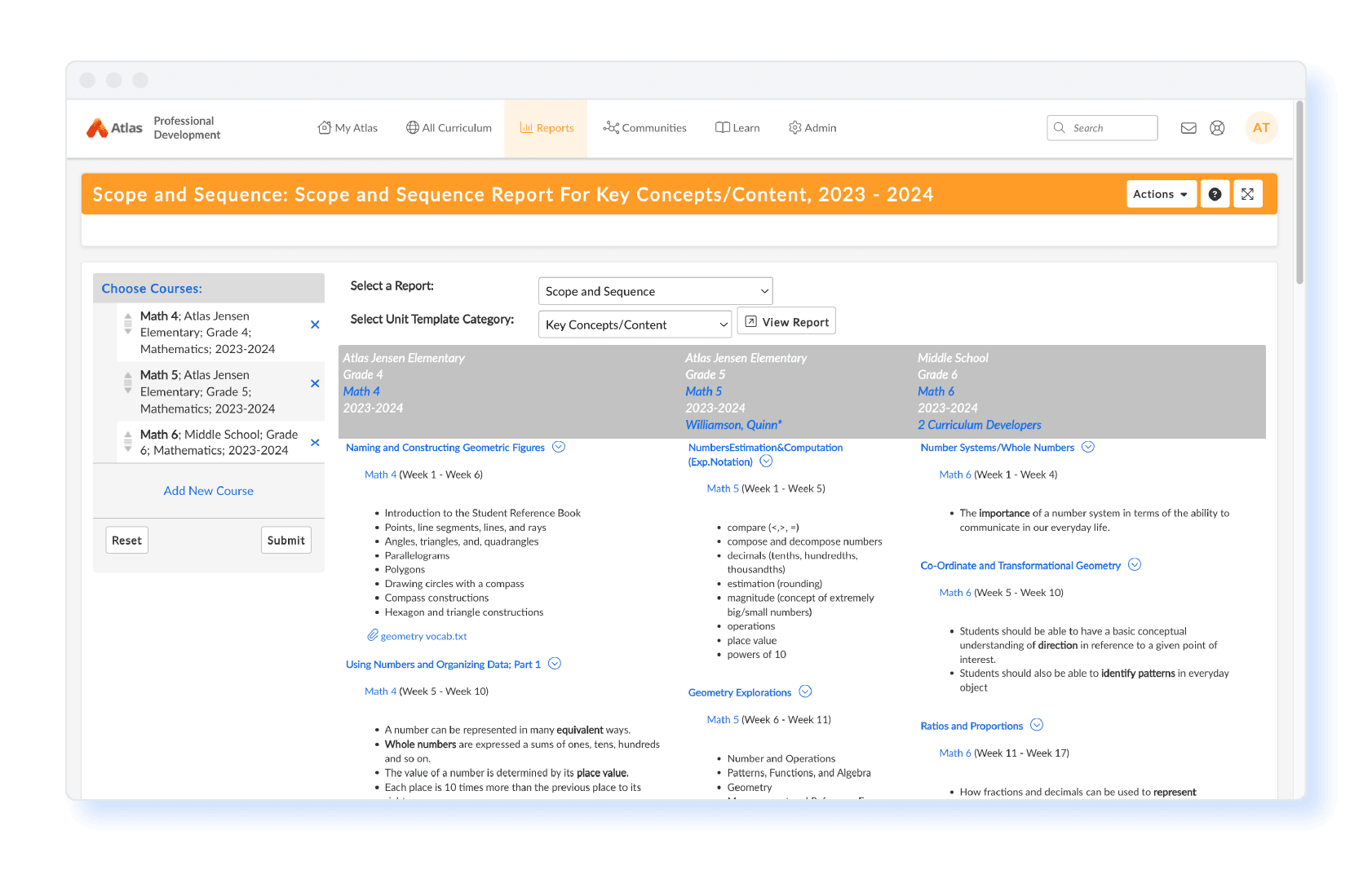This screenshot has height=888, width=1372.
Task: Open the Unit Template Category dropdown
Action: point(635,325)
